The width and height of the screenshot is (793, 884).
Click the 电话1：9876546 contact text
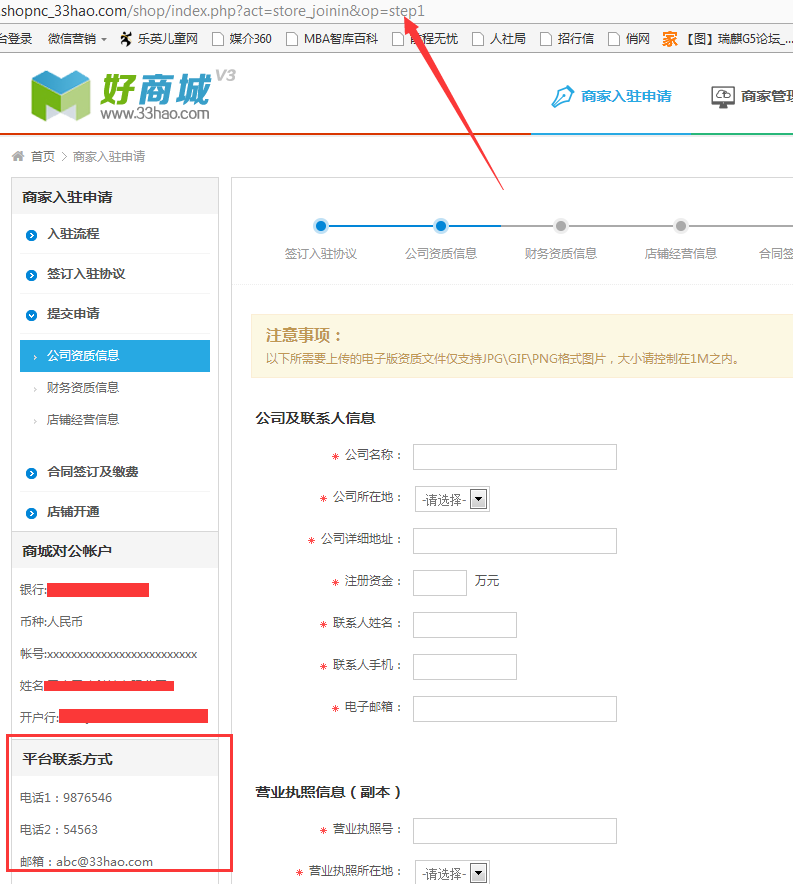(66, 798)
